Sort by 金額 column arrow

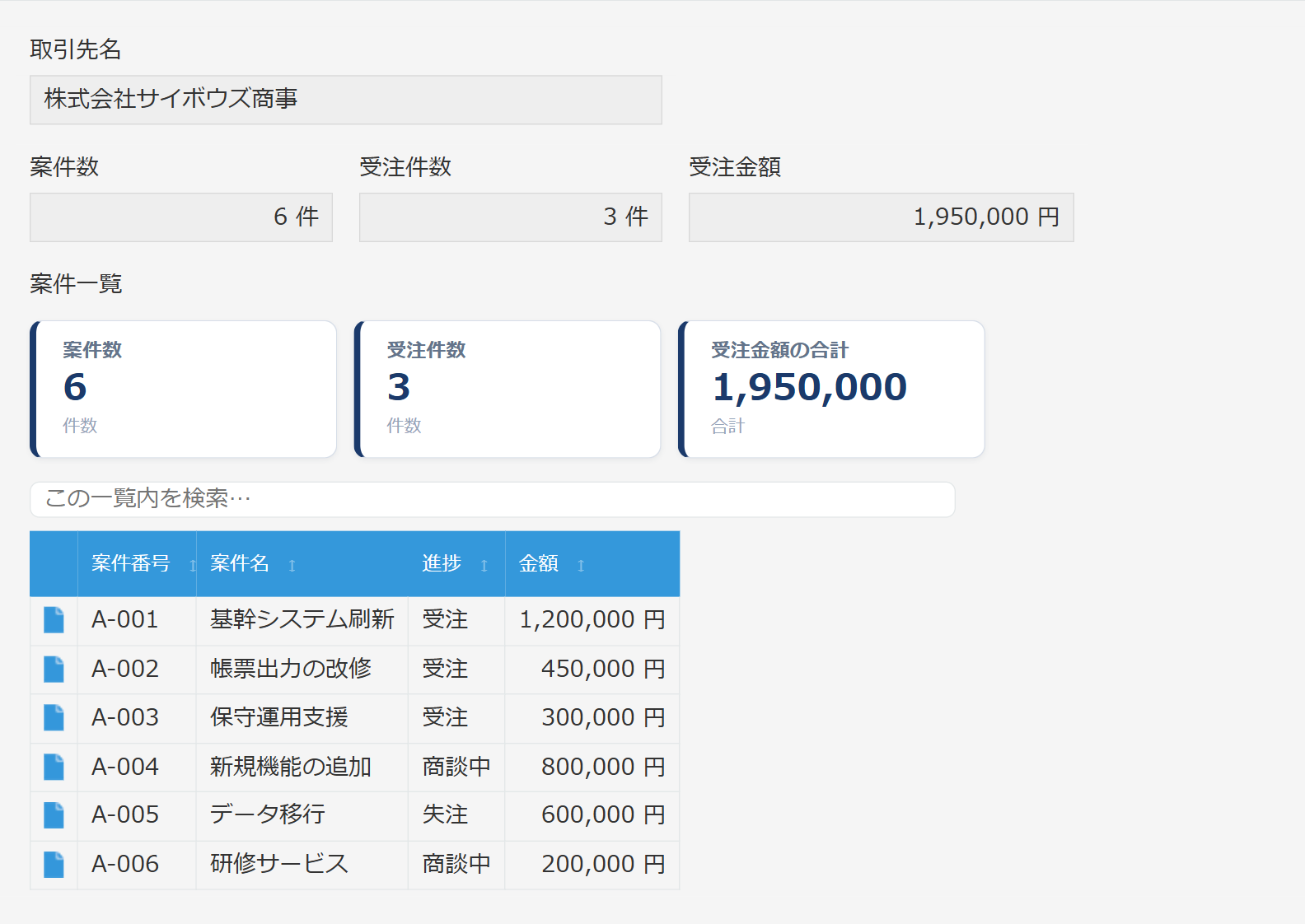tap(581, 565)
